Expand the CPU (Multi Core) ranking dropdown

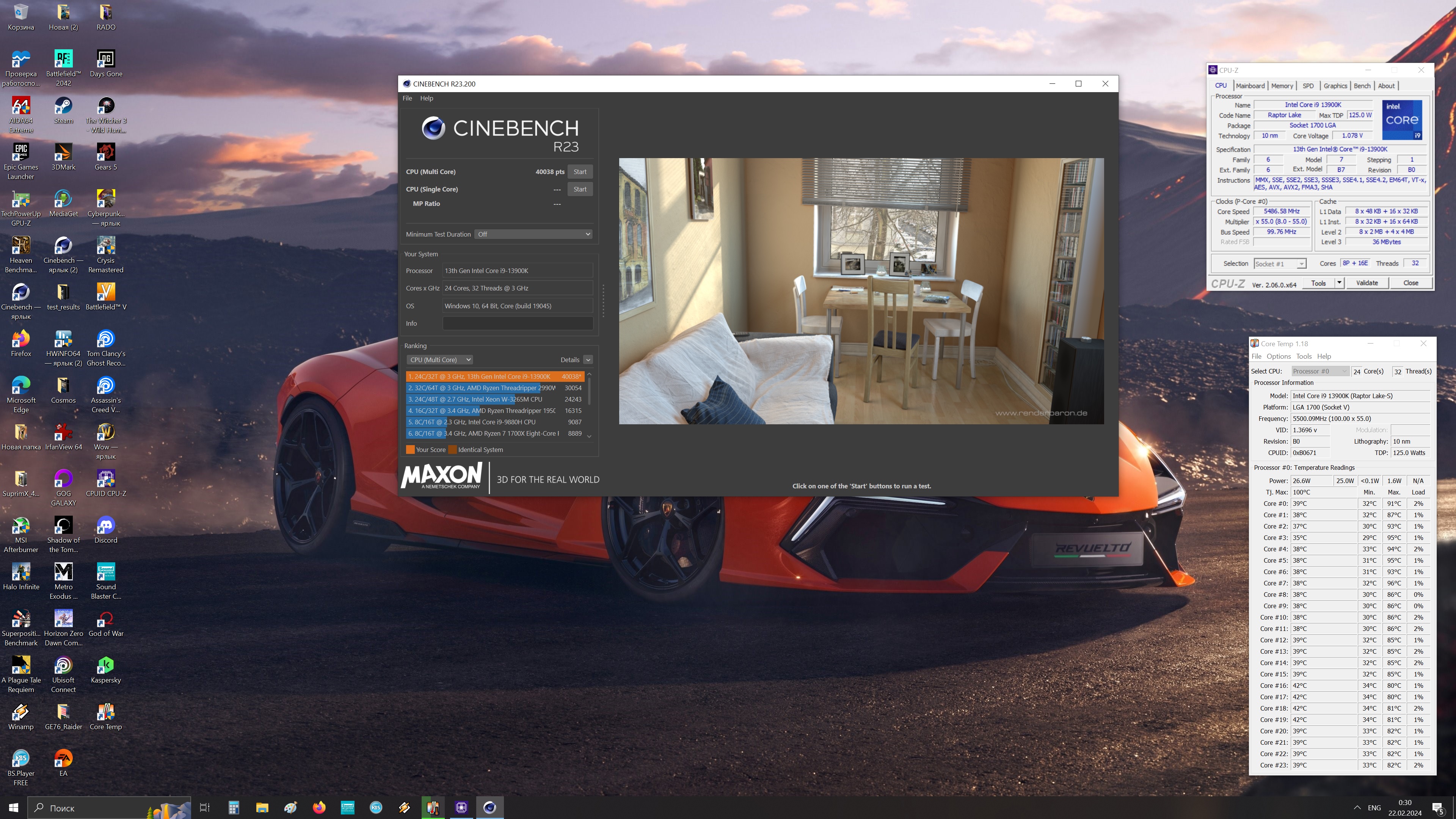click(x=440, y=359)
